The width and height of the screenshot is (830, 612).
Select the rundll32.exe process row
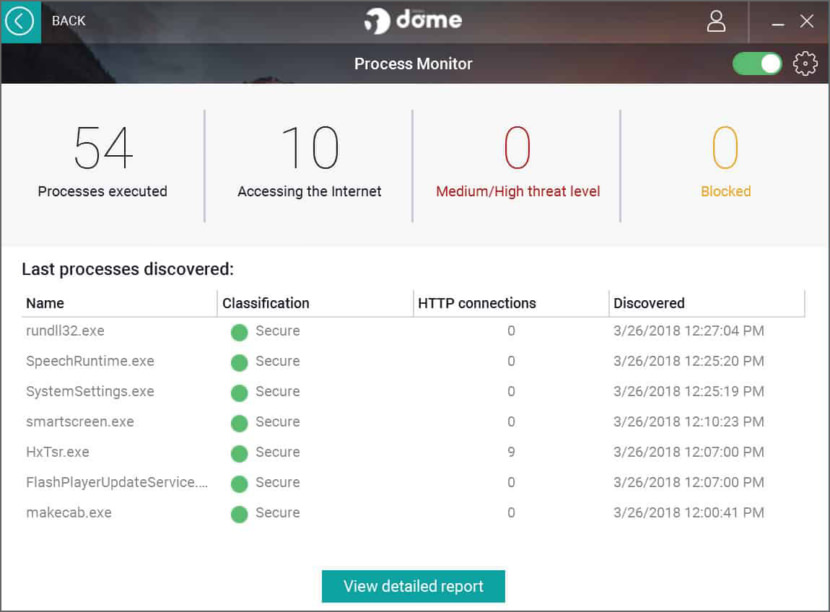(413, 331)
